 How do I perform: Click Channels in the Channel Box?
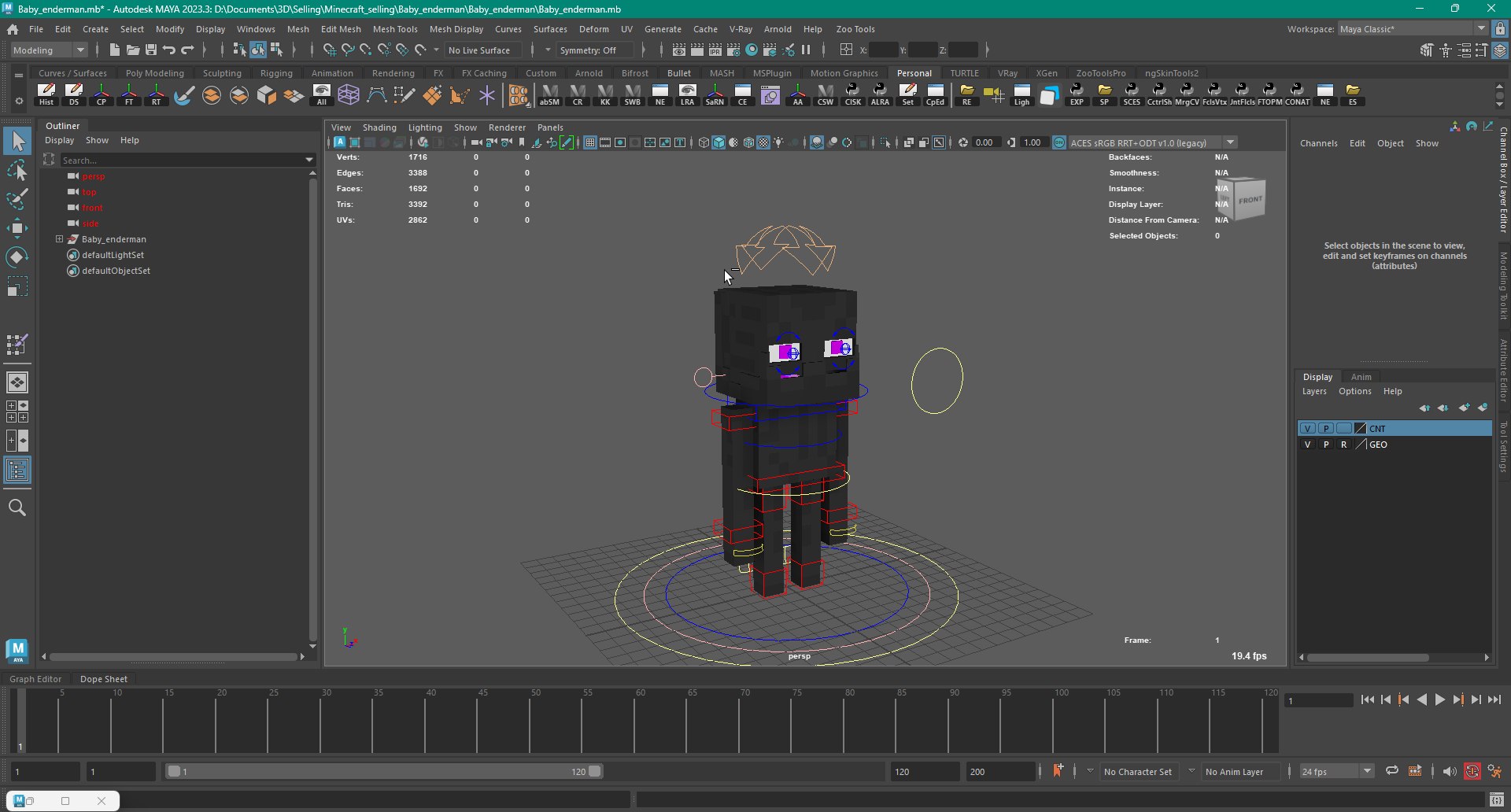[1318, 143]
